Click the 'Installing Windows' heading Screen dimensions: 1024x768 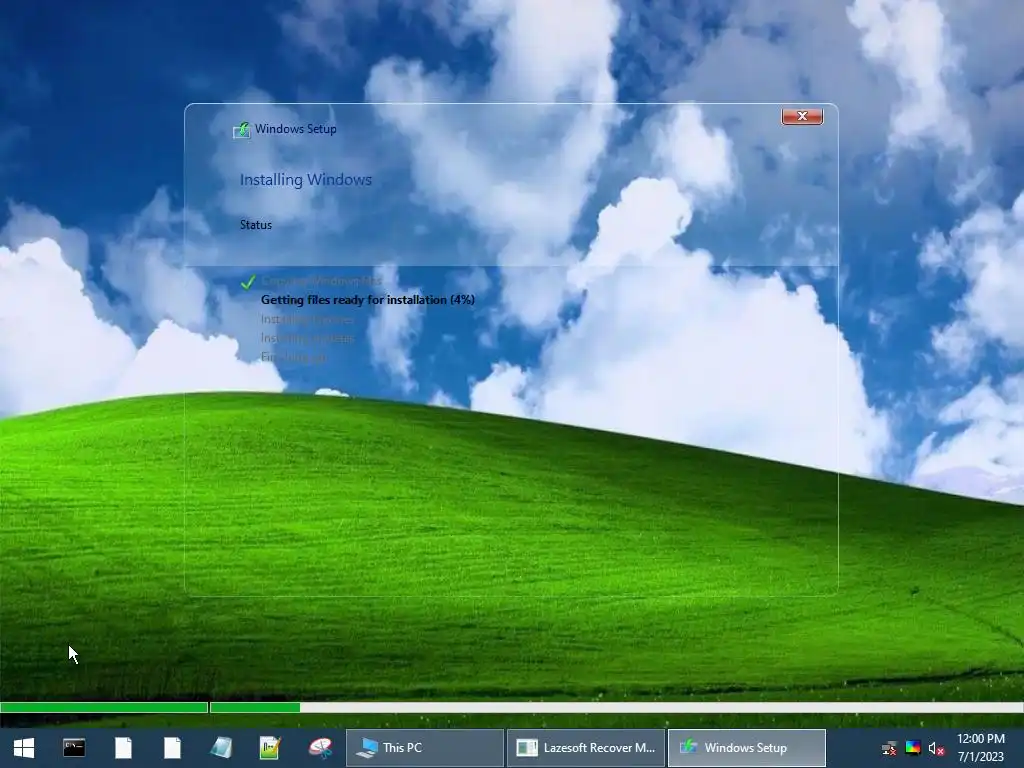point(306,180)
